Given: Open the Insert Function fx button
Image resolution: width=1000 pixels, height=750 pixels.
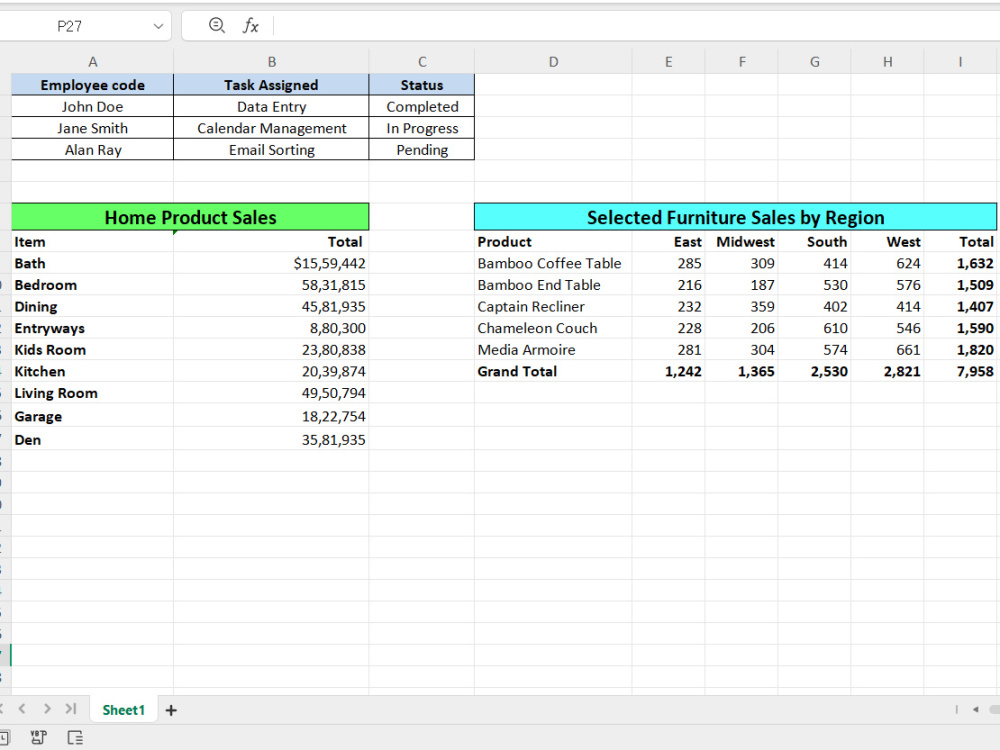Looking at the screenshot, I should coord(251,26).
